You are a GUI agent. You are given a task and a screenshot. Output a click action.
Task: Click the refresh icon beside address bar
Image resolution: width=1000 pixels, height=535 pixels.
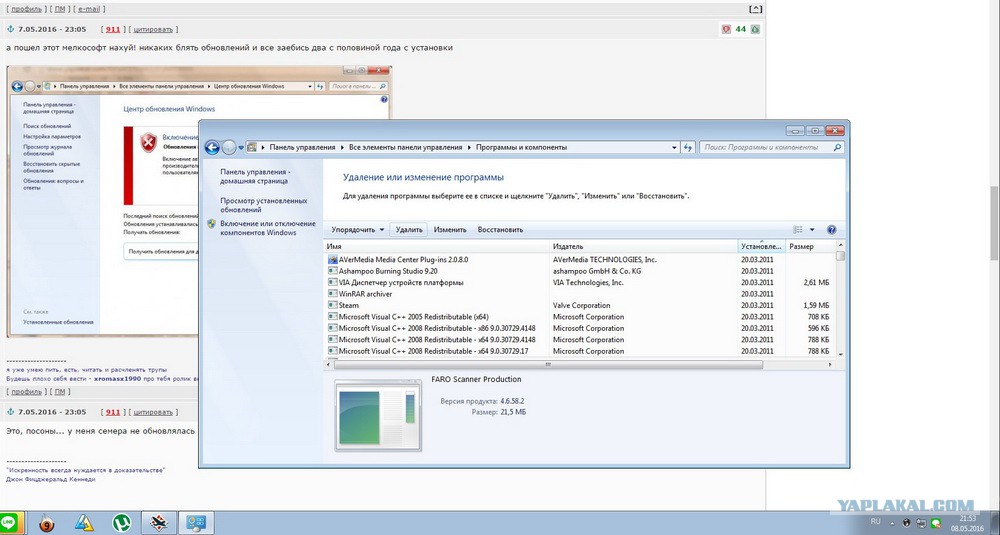[x=687, y=147]
